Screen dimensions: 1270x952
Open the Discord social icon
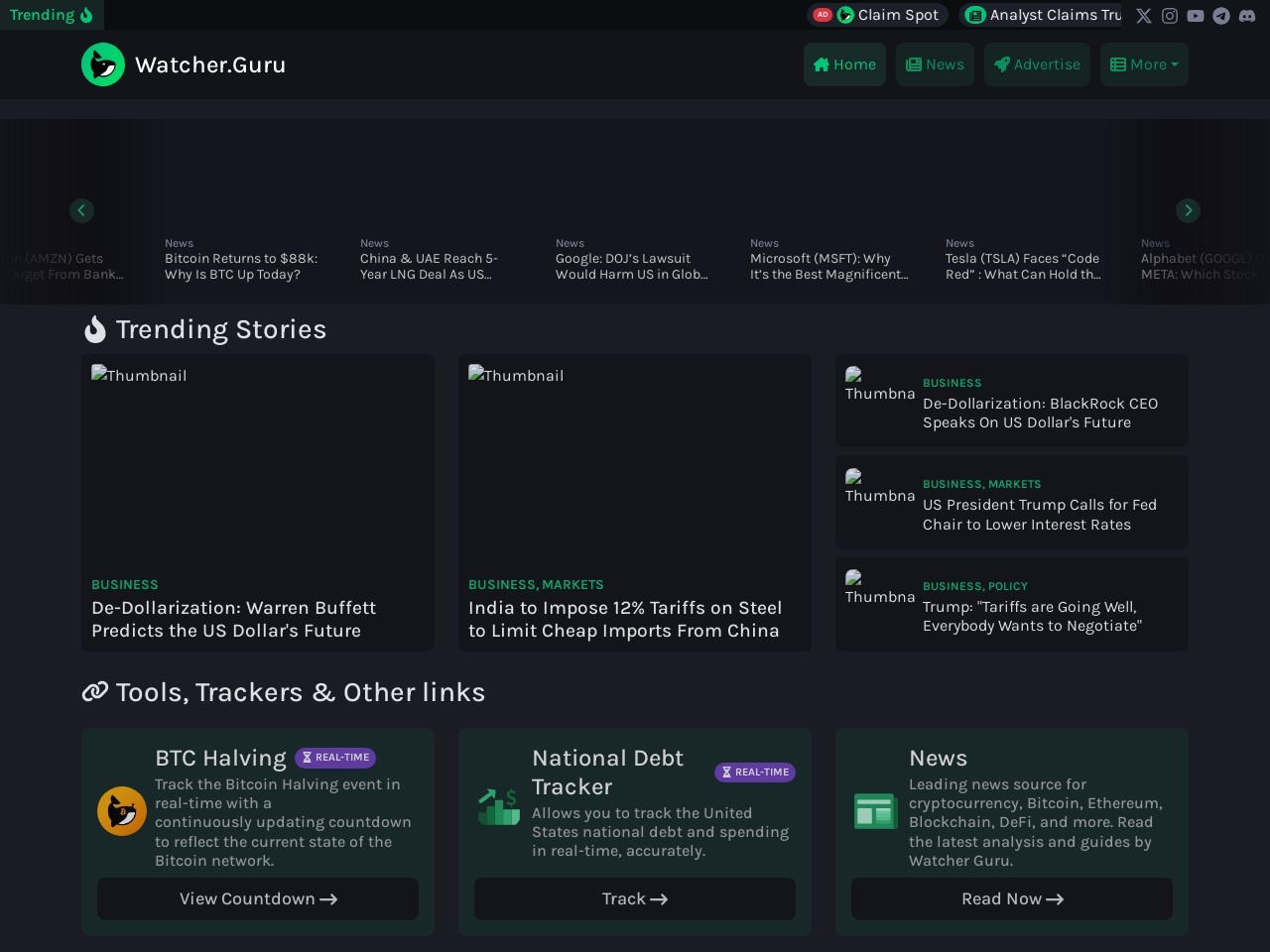[x=1247, y=16]
